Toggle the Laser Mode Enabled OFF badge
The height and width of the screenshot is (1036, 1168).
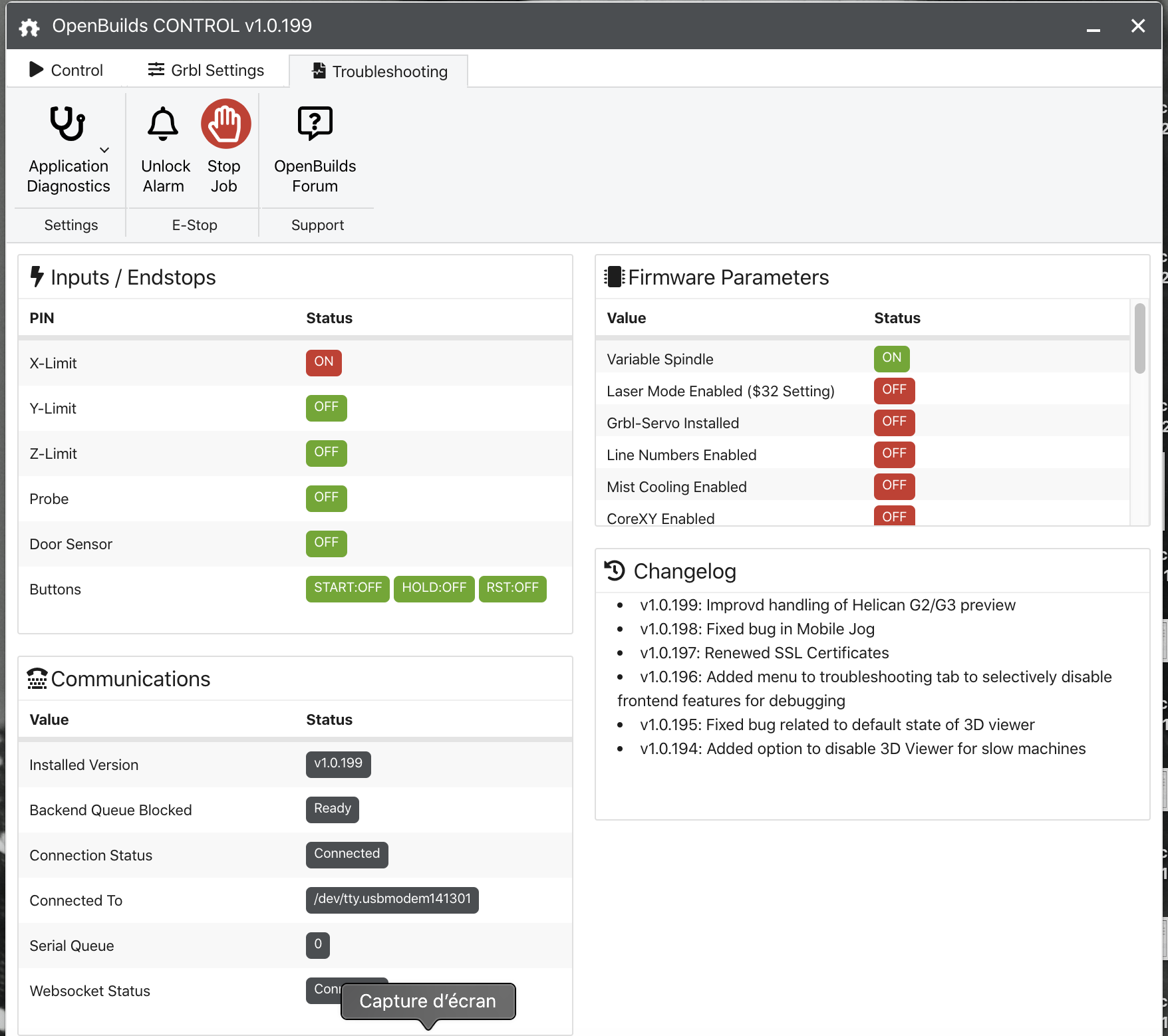click(895, 390)
